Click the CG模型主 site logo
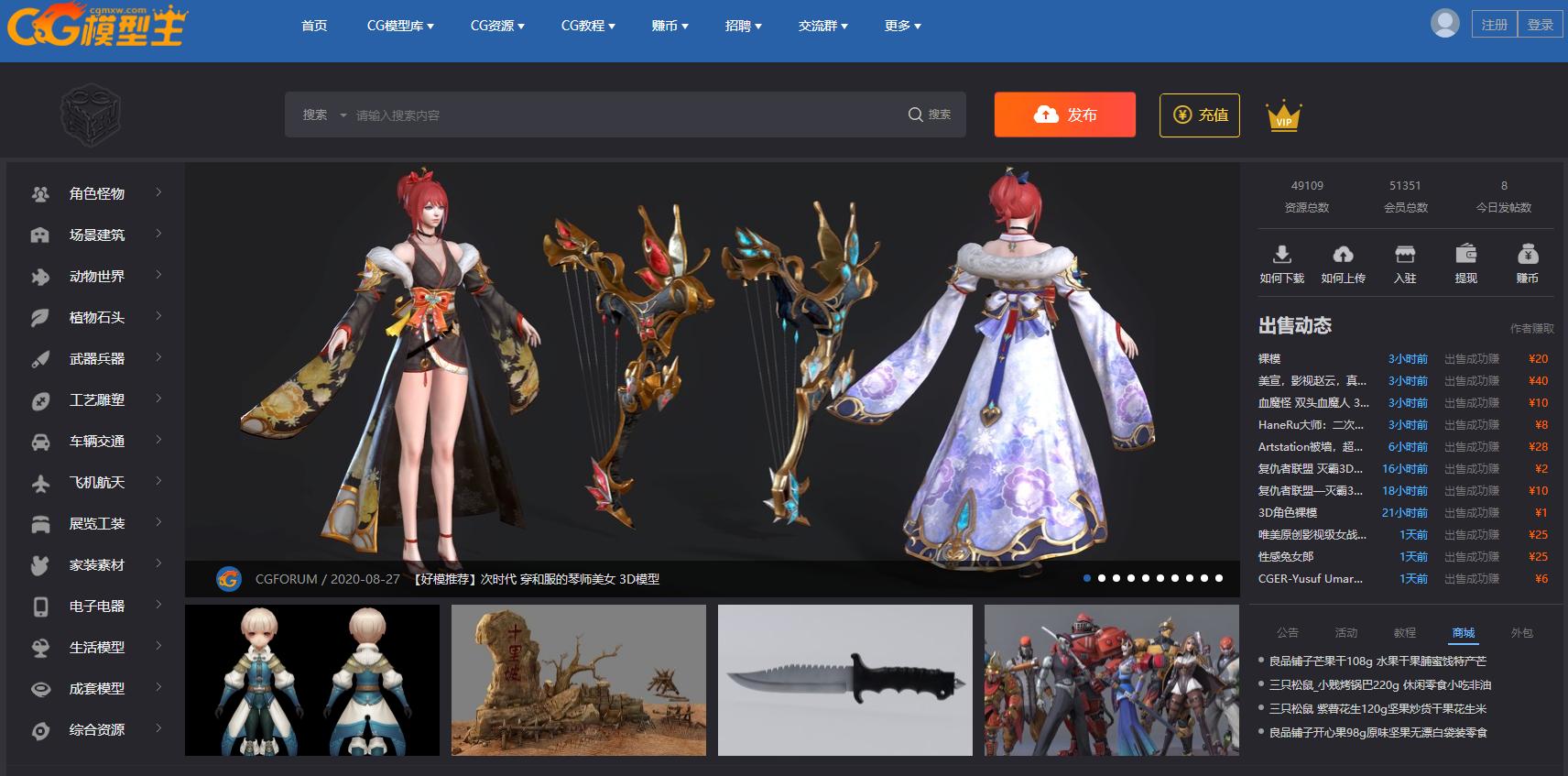The image size is (1568, 776). [x=96, y=26]
